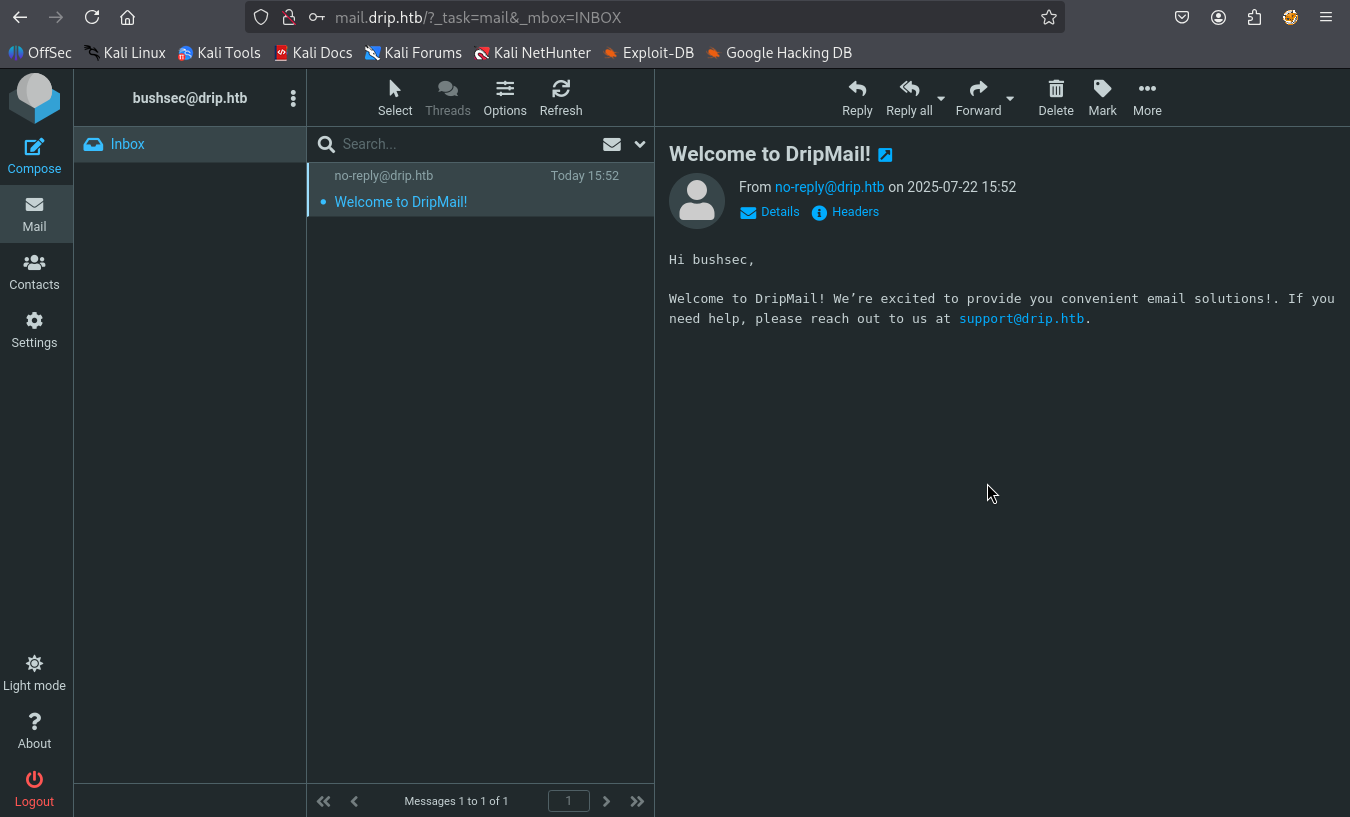Open message in new window icon

(885, 155)
